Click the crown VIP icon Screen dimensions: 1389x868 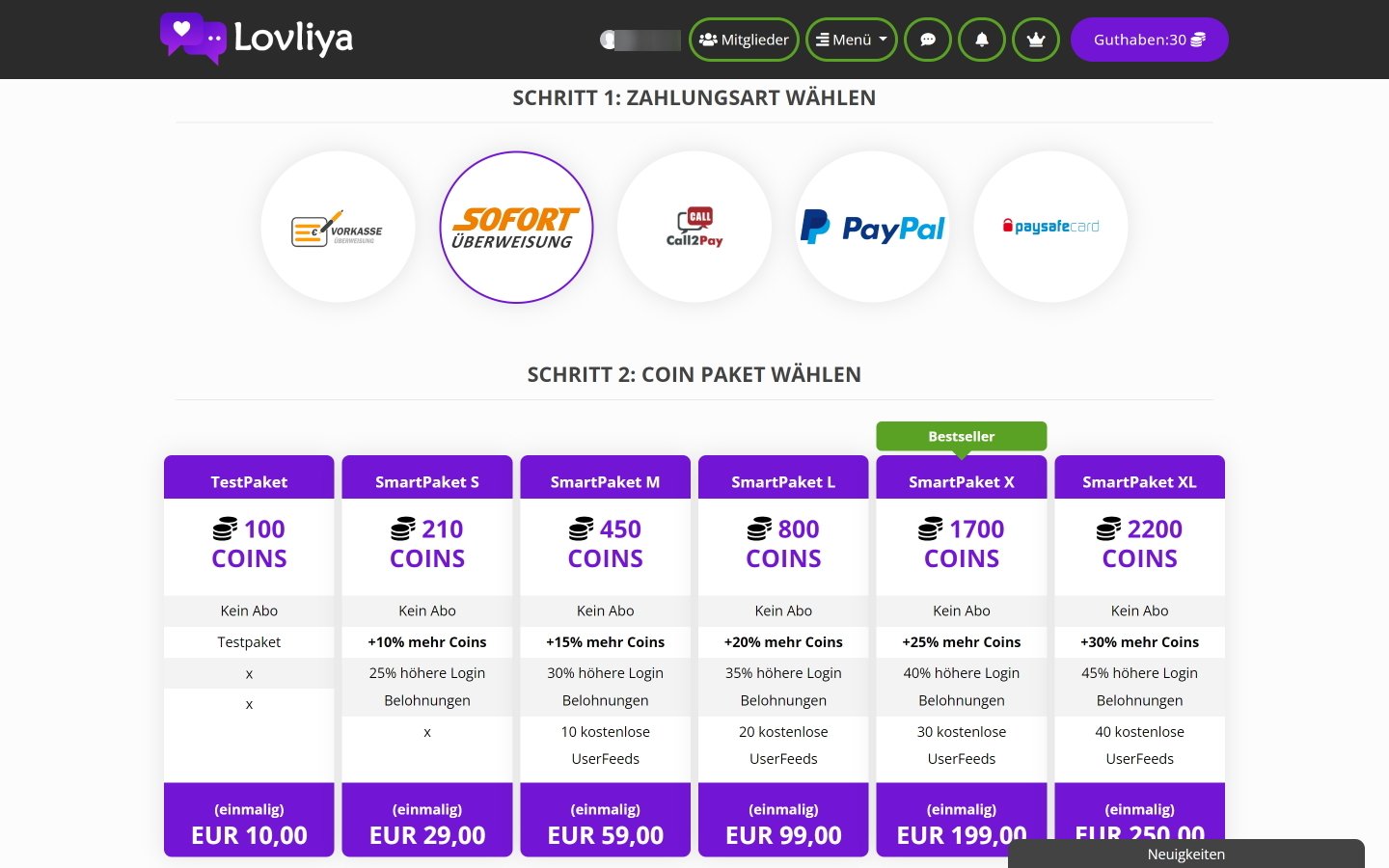click(1036, 40)
